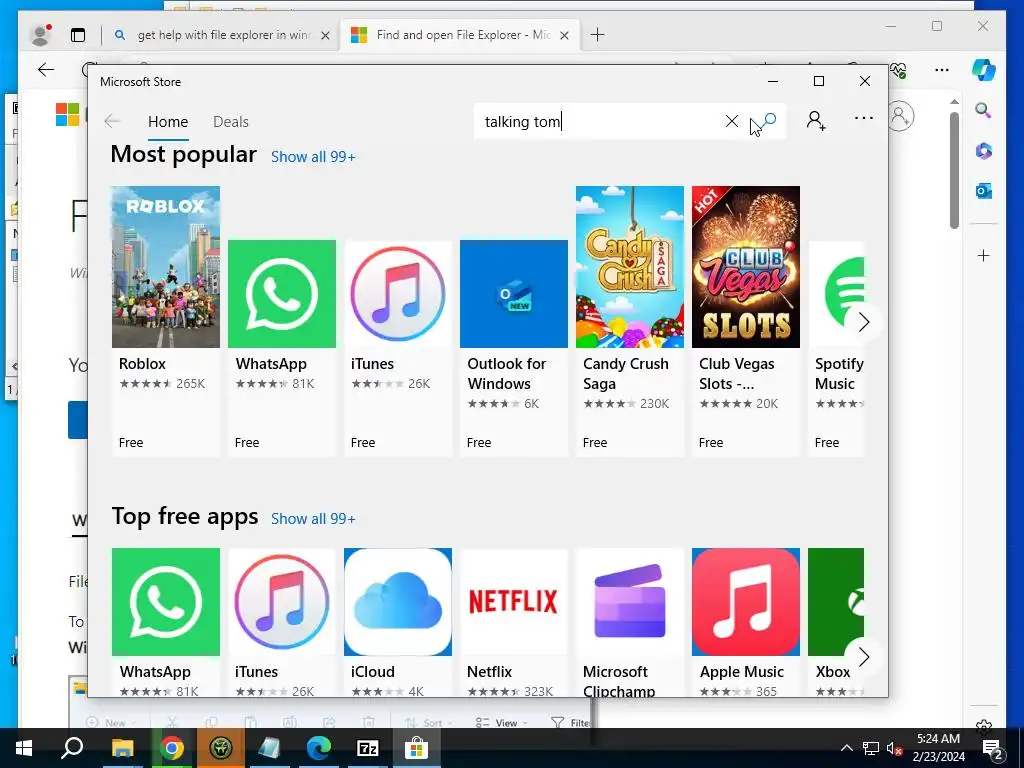
Task: Open the Spotify Music tile
Action: pos(837,347)
